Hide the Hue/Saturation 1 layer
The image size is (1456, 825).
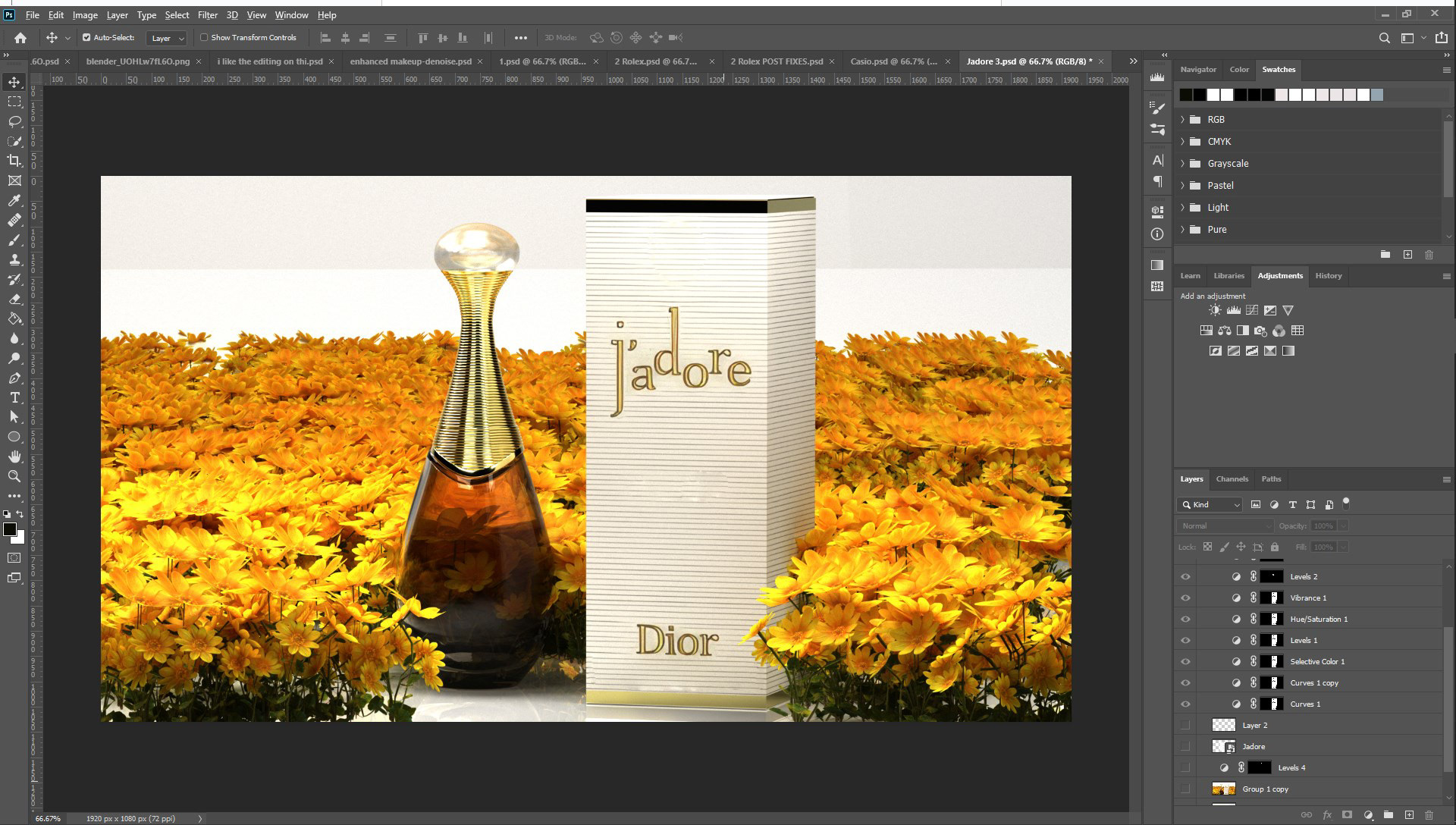pyautogui.click(x=1185, y=620)
